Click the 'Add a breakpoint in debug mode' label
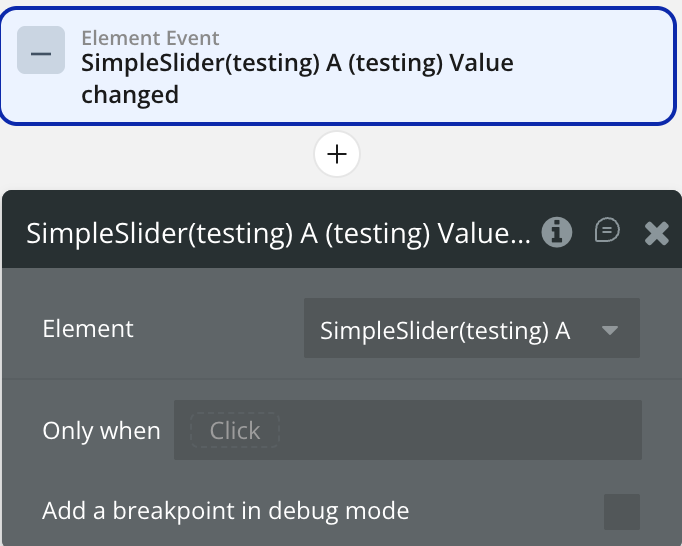The image size is (682, 546). pyautogui.click(x=226, y=511)
